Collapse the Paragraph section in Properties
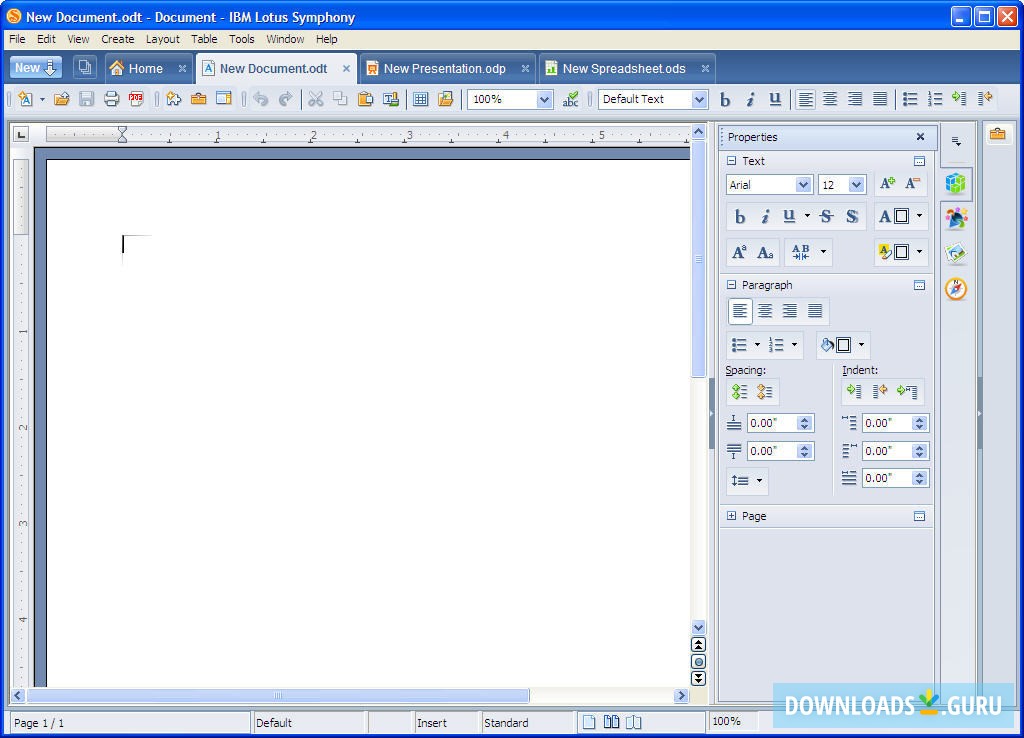Image resolution: width=1024 pixels, height=738 pixels. tap(731, 285)
